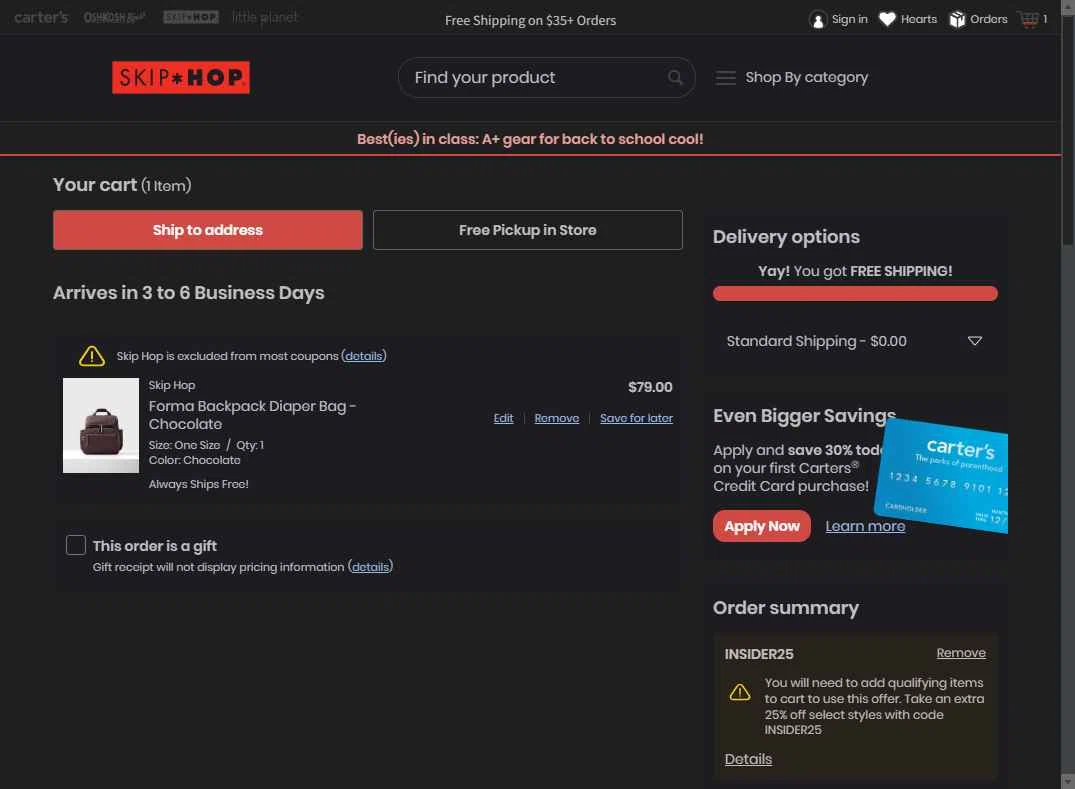The height and width of the screenshot is (789, 1075).
Task: Check the This order is a gift checkbox
Action: point(75,545)
